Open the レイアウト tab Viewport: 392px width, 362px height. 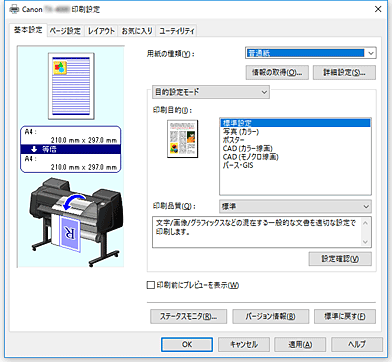pyautogui.click(x=101, y=31)
